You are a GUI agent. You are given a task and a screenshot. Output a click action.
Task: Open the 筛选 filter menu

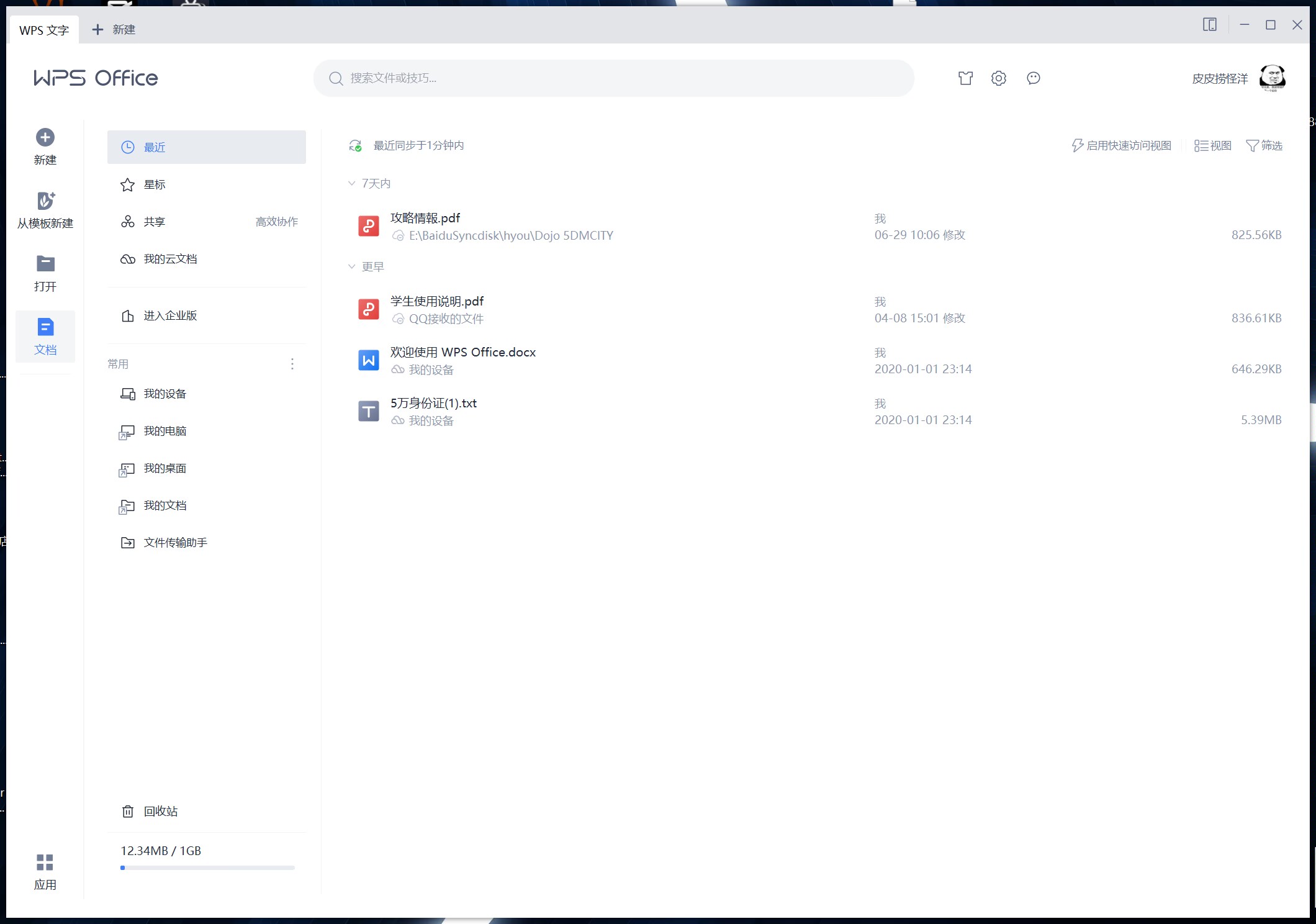point(1264,146)
